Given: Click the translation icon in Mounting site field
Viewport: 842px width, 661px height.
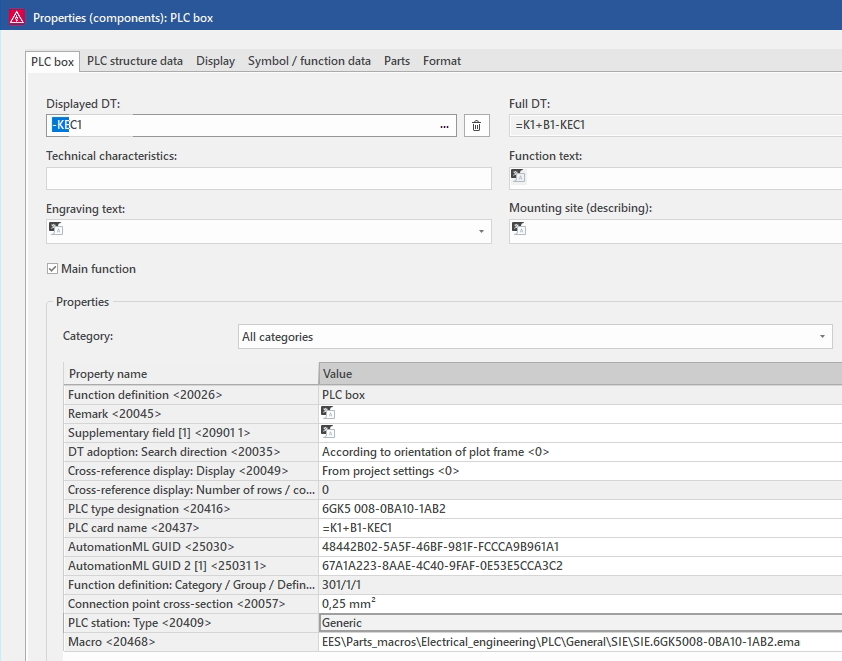Looking at the screenshot, I should tap(518, 229).
